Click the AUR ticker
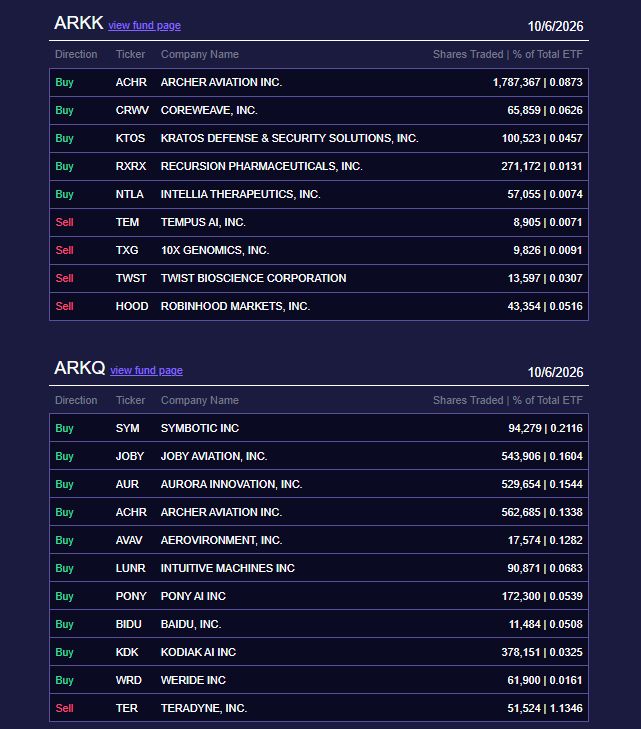 127,484
